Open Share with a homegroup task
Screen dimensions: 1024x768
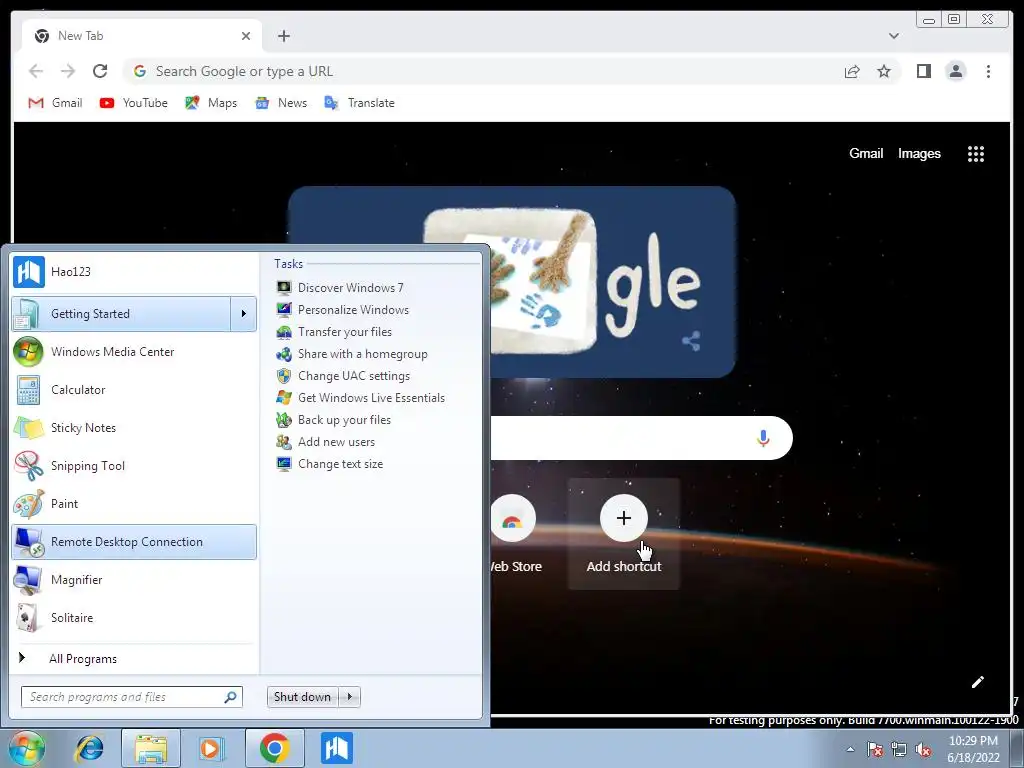click(352, 354)
